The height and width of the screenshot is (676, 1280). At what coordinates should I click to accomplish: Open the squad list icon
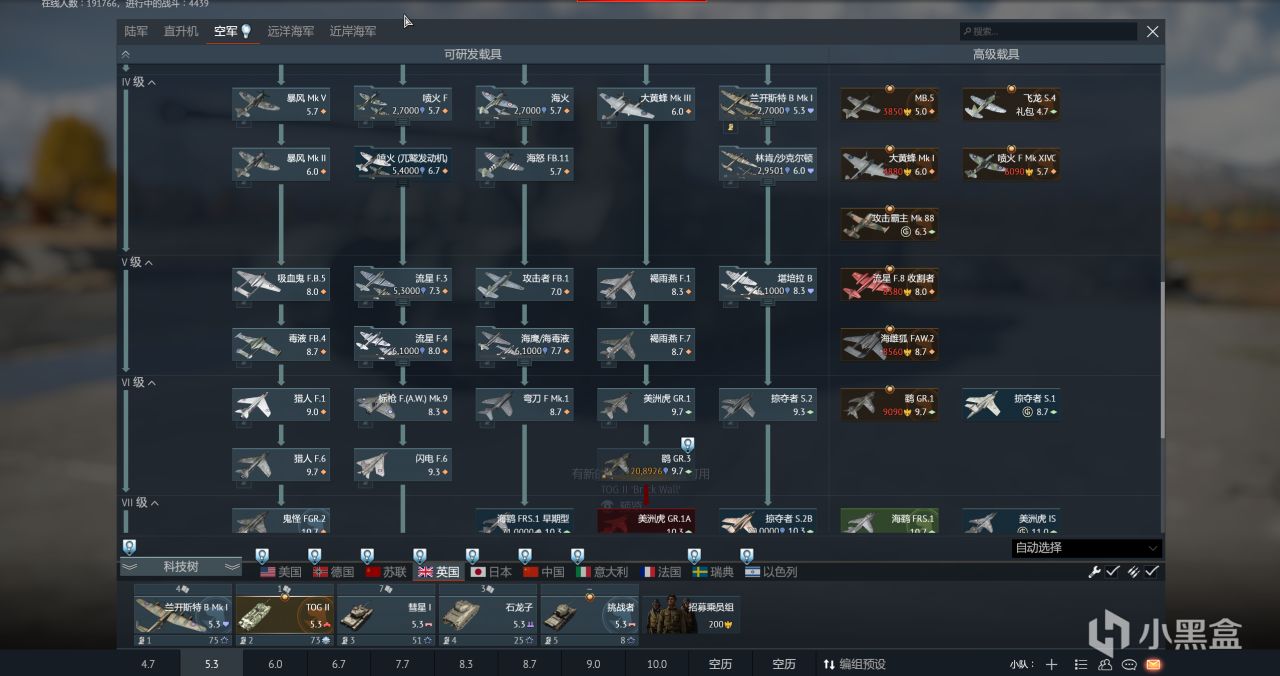[x=1081, y=664]
